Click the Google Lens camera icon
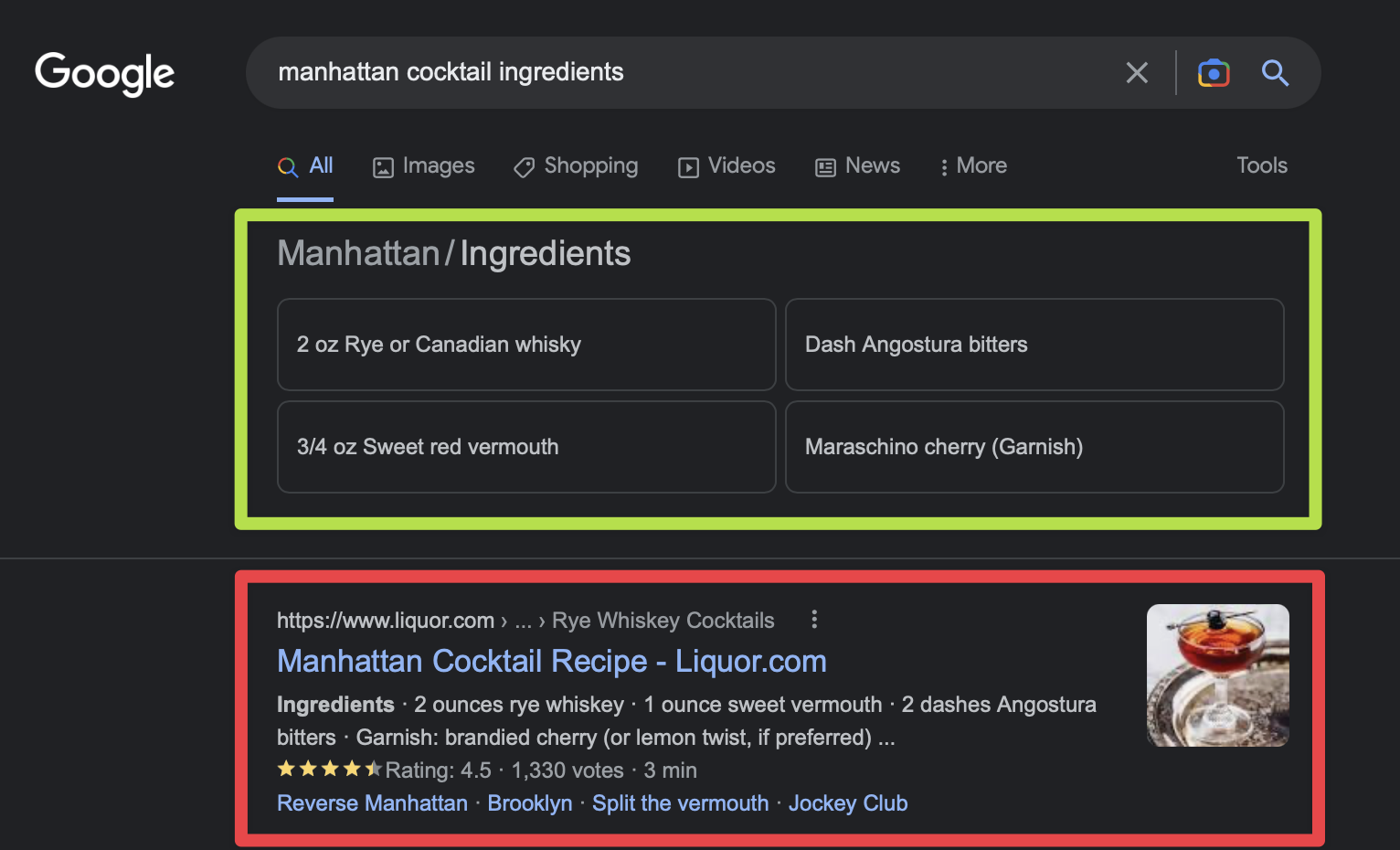Image resolution: width=1400 pixels, height=850 pixels. click(1214, 72)
